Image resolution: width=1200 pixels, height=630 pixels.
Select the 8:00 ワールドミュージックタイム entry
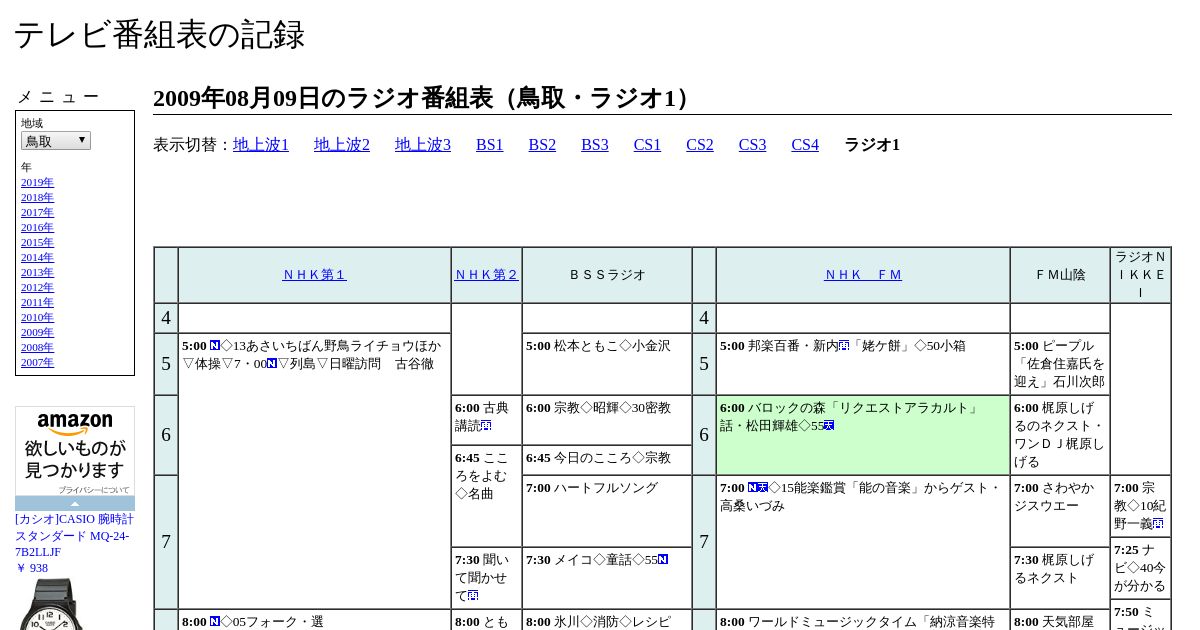pos(863,621)
